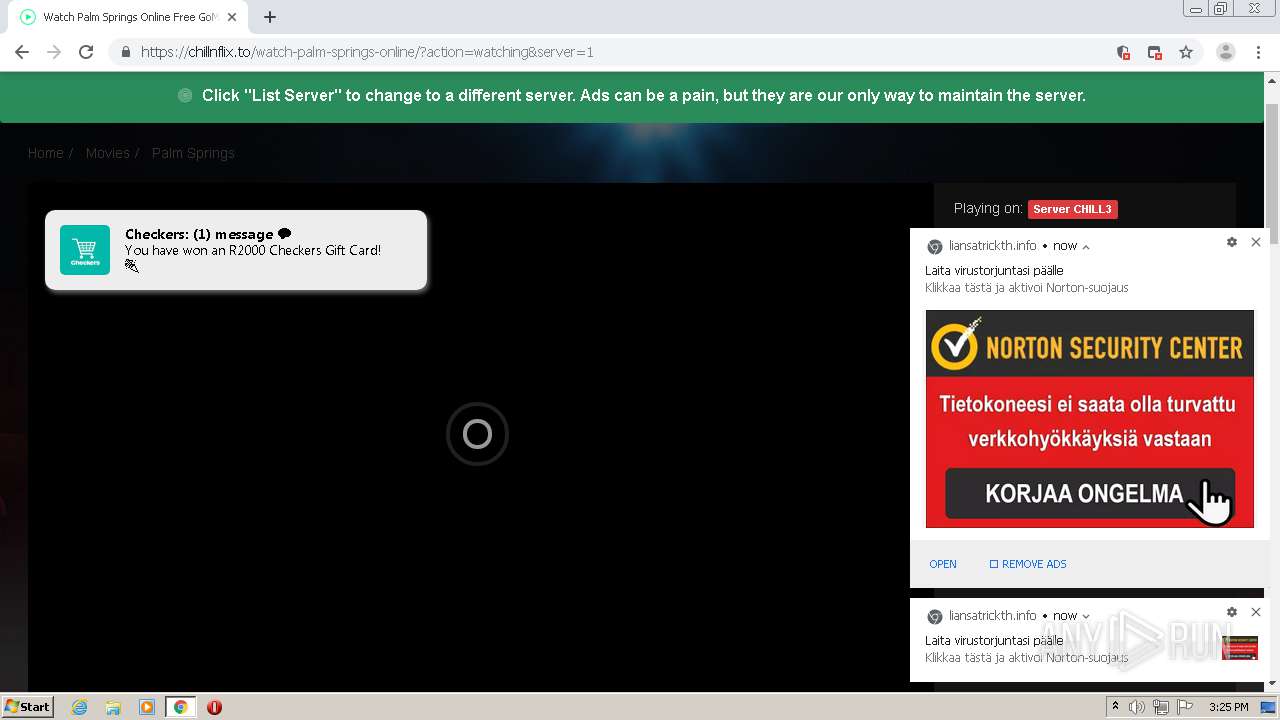Click the red Opera taskbar icon
The height and width of the screenshot is (720, 1280).
(x=214, y=707)
